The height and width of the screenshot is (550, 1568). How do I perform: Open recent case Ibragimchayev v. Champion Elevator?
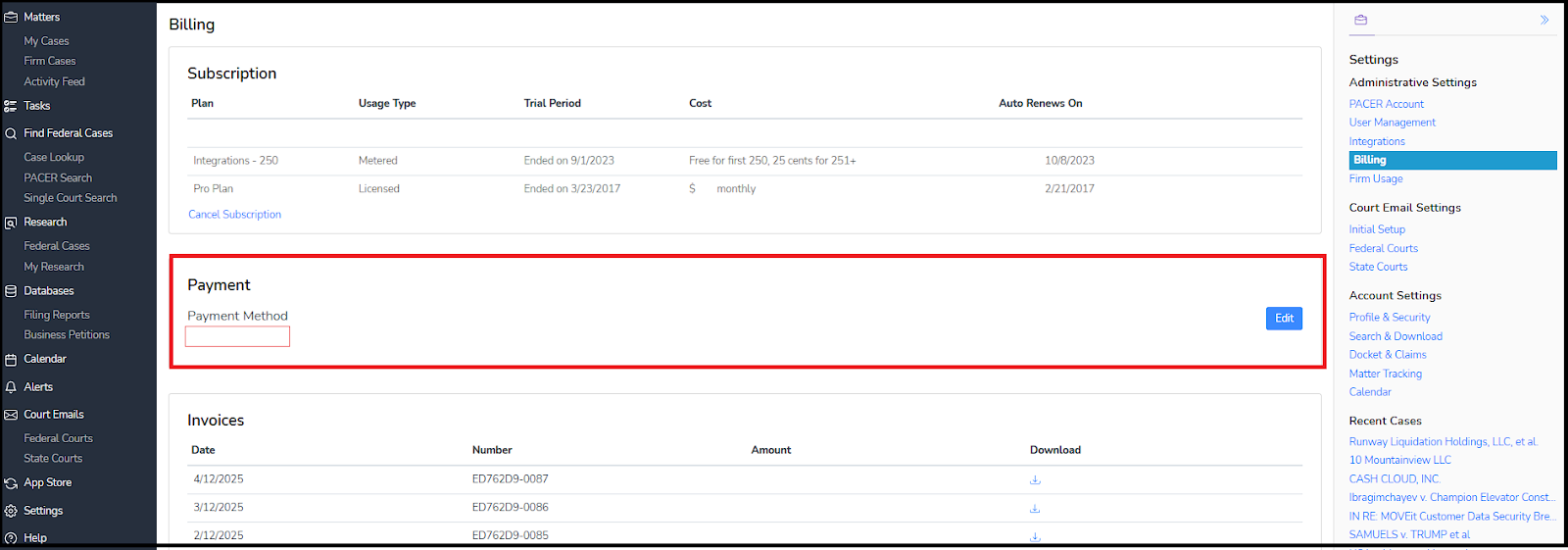(x=1452, y=498)
